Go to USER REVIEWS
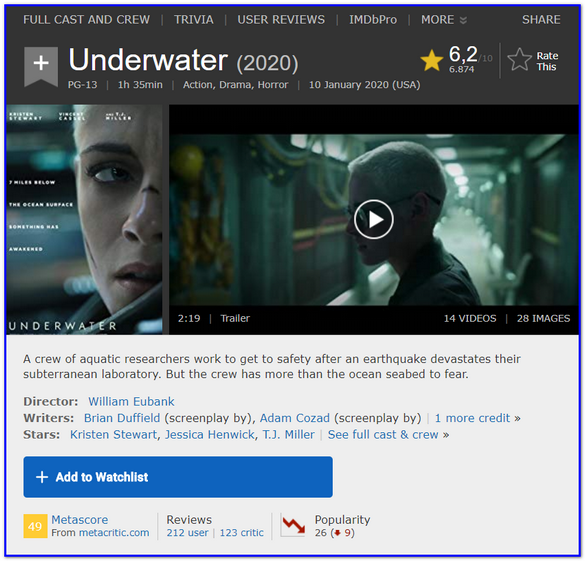This screenshot has height=561, width=585. [281, 20]
